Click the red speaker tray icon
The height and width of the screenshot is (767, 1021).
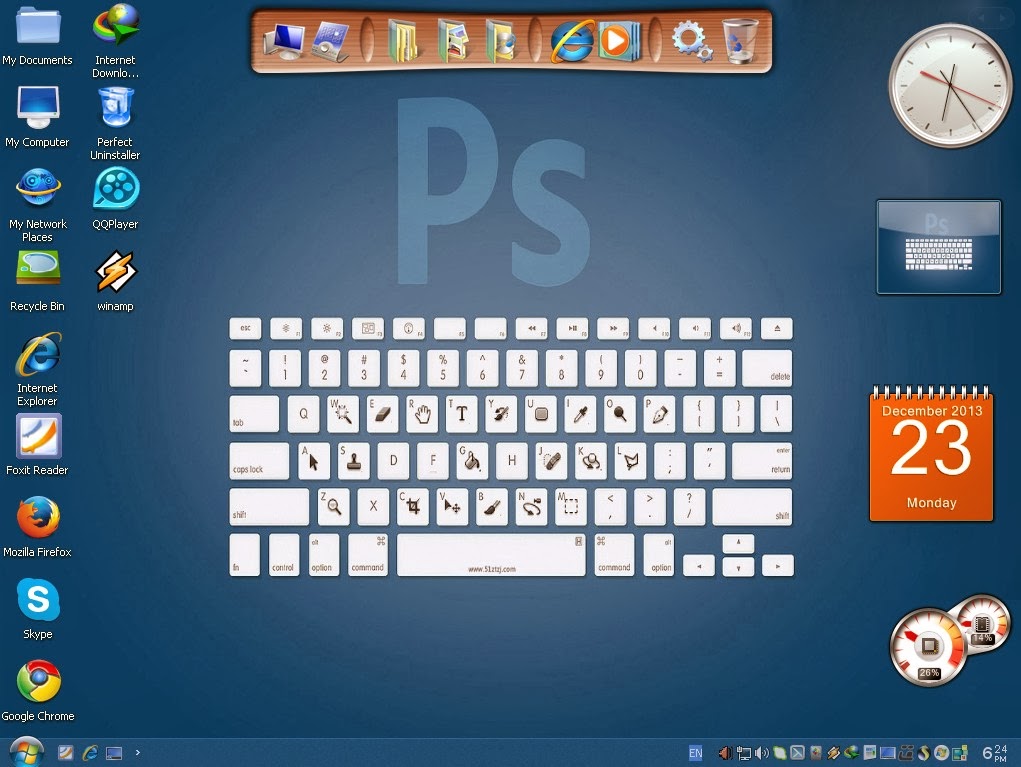click(726, 753)
